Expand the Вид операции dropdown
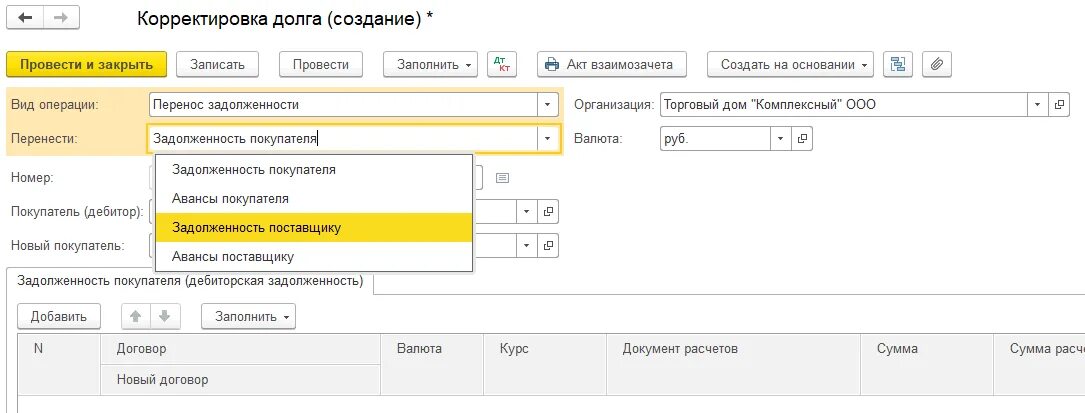The height and width of the screenshot is (413, 1085). (x=547, y=105)
